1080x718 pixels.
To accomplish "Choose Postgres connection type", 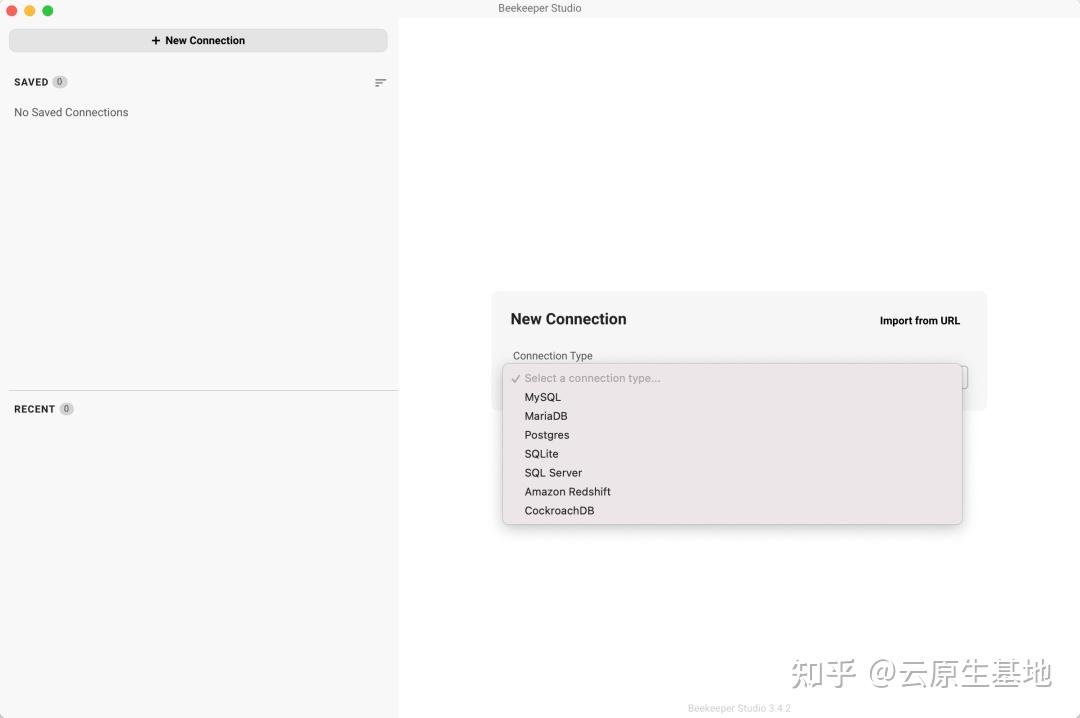I will tap(546, 435).
